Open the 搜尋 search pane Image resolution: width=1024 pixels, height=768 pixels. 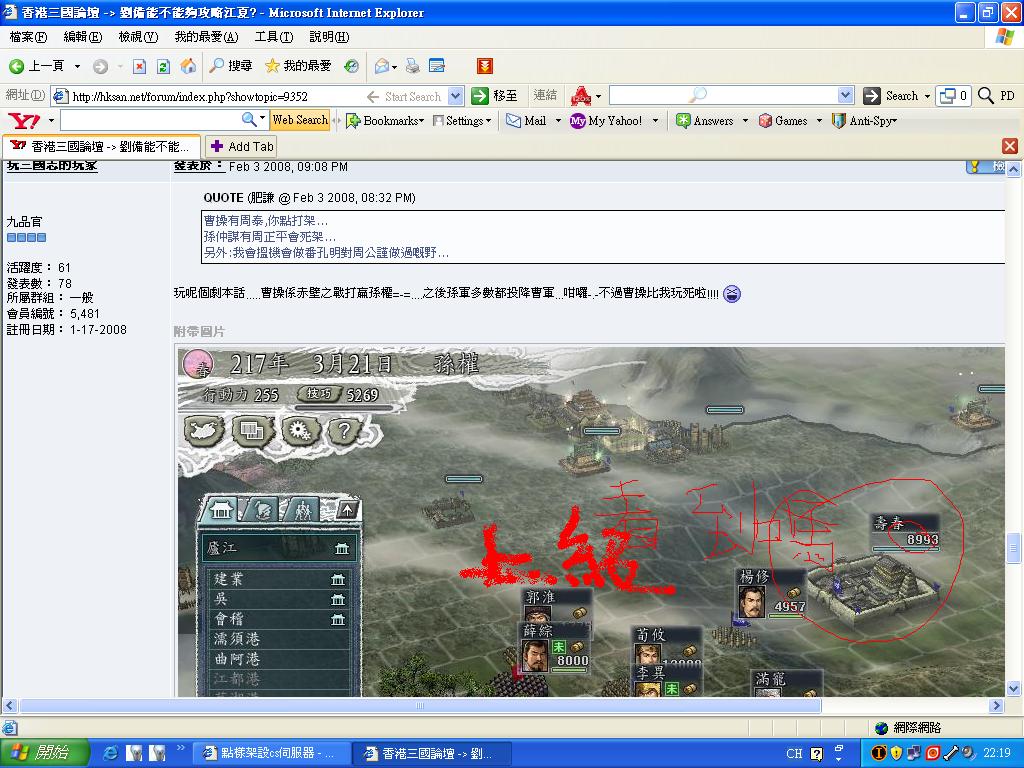231,66
